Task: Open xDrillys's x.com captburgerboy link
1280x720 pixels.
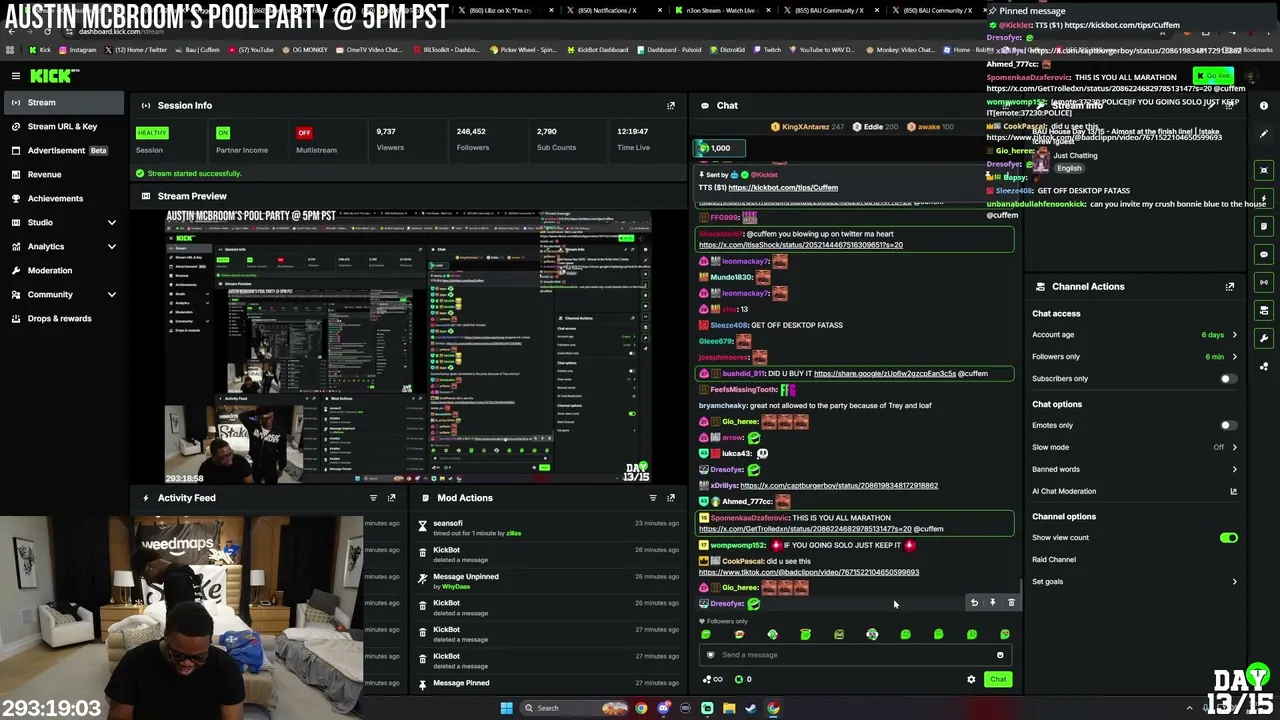Action: click(x=839, y=486)
